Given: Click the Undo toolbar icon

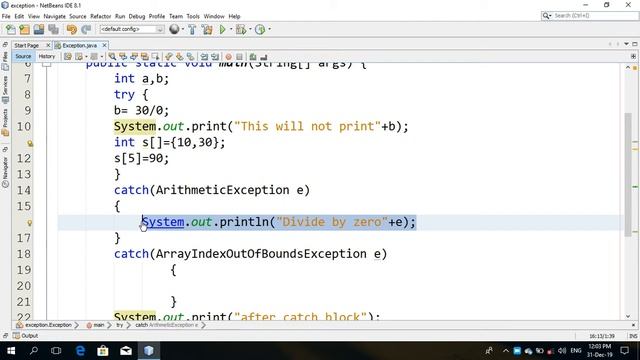Looking at the screenshot, I should pyautogui.click(x=71, y=29).
